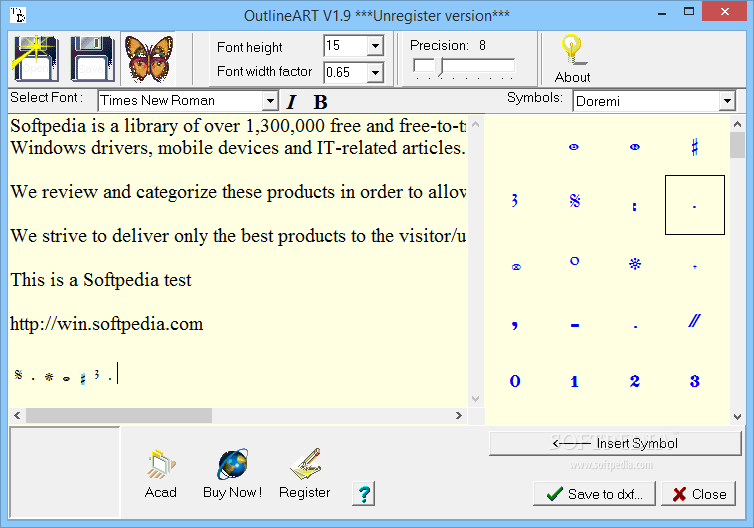
Task: Select the rest symbol left of the segno
Action: [515, 200]
